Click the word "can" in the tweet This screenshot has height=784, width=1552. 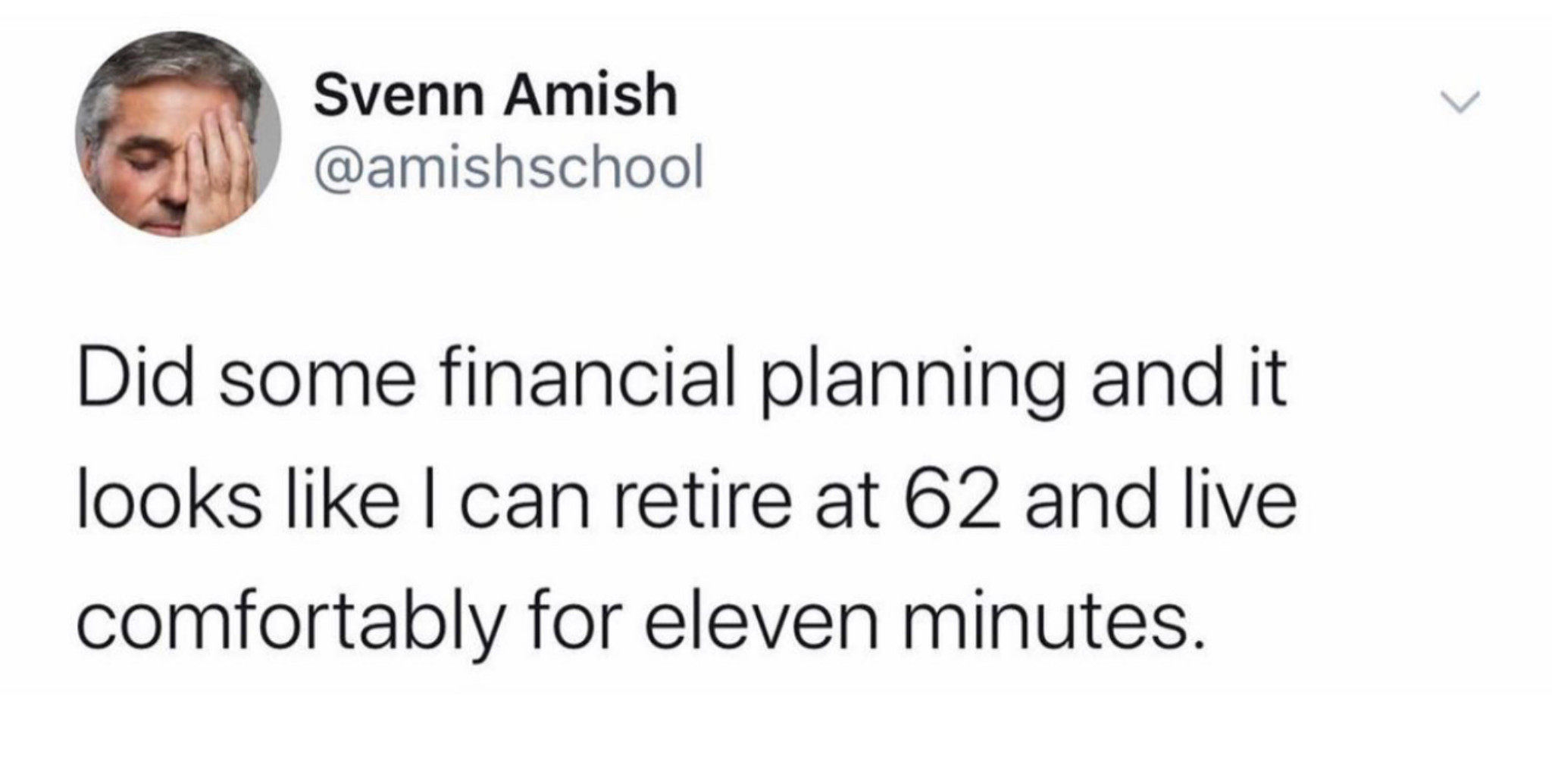(524, 509)
